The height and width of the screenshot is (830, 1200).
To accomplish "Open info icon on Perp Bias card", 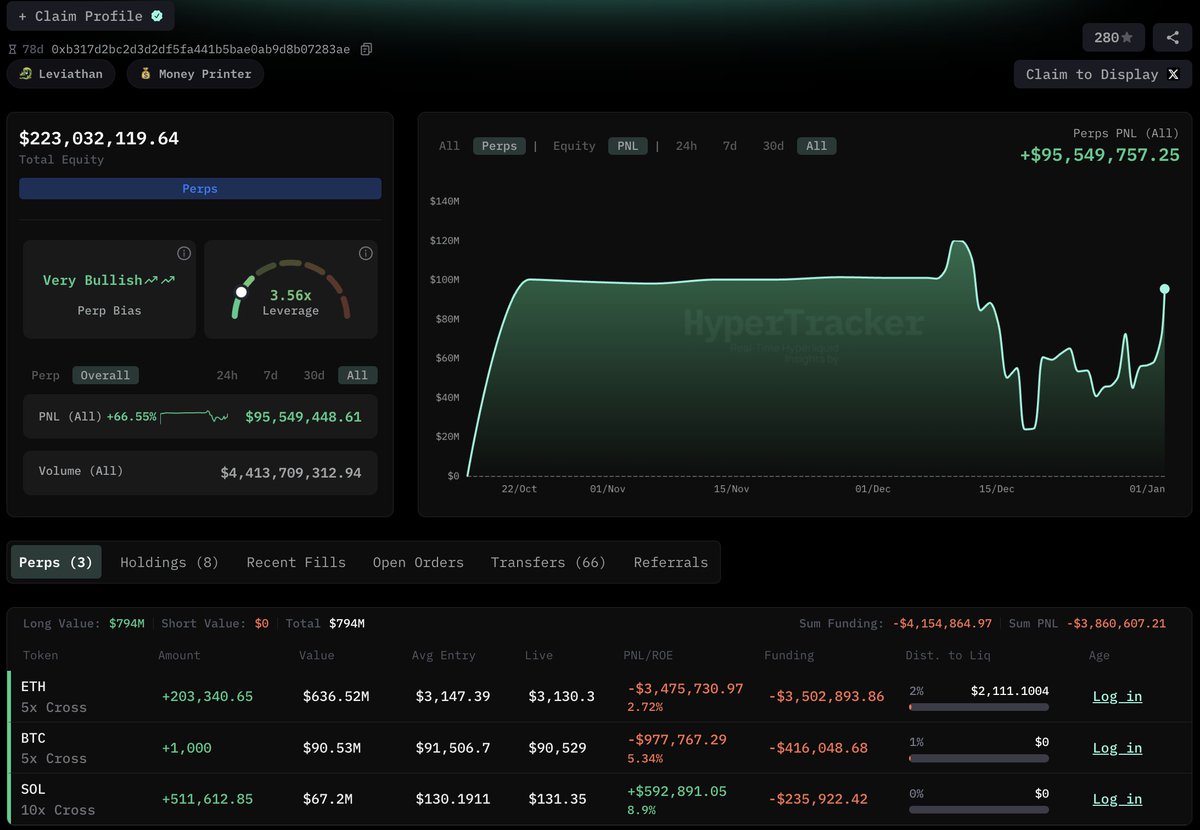I will point(184,253).
